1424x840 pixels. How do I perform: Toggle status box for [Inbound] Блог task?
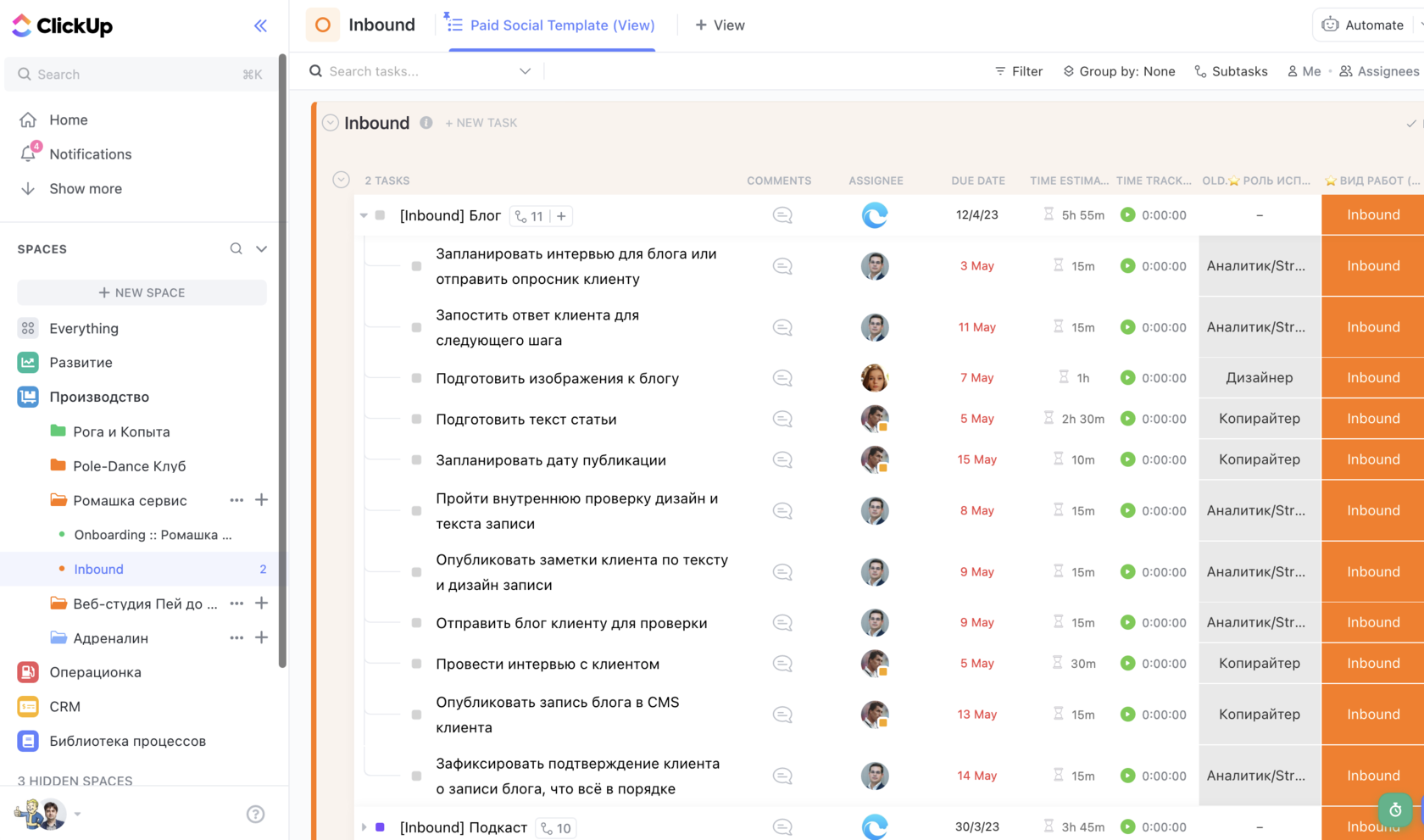pos(381,215)
